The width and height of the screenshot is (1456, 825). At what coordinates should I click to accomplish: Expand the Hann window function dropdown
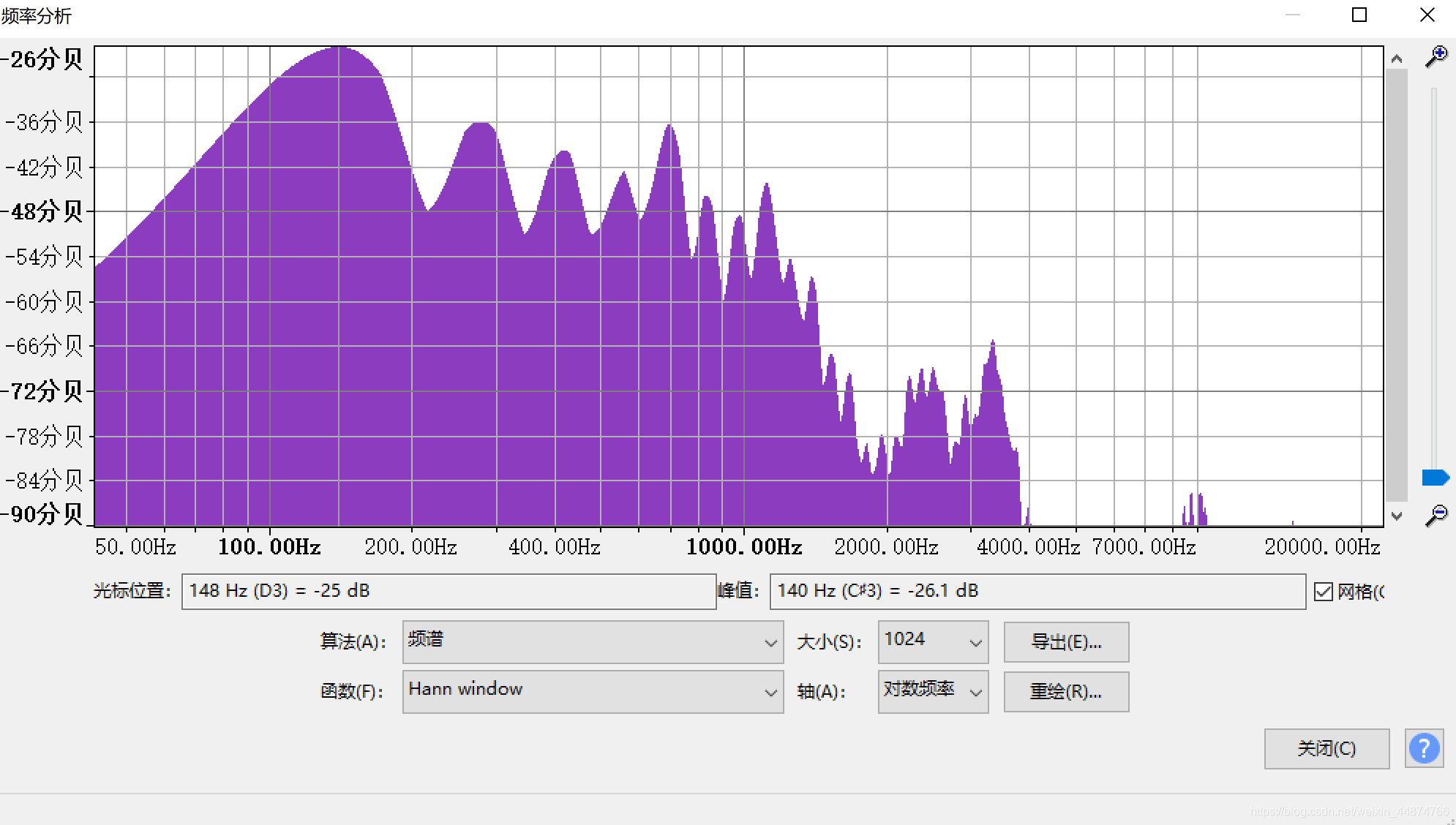(593, 691)
